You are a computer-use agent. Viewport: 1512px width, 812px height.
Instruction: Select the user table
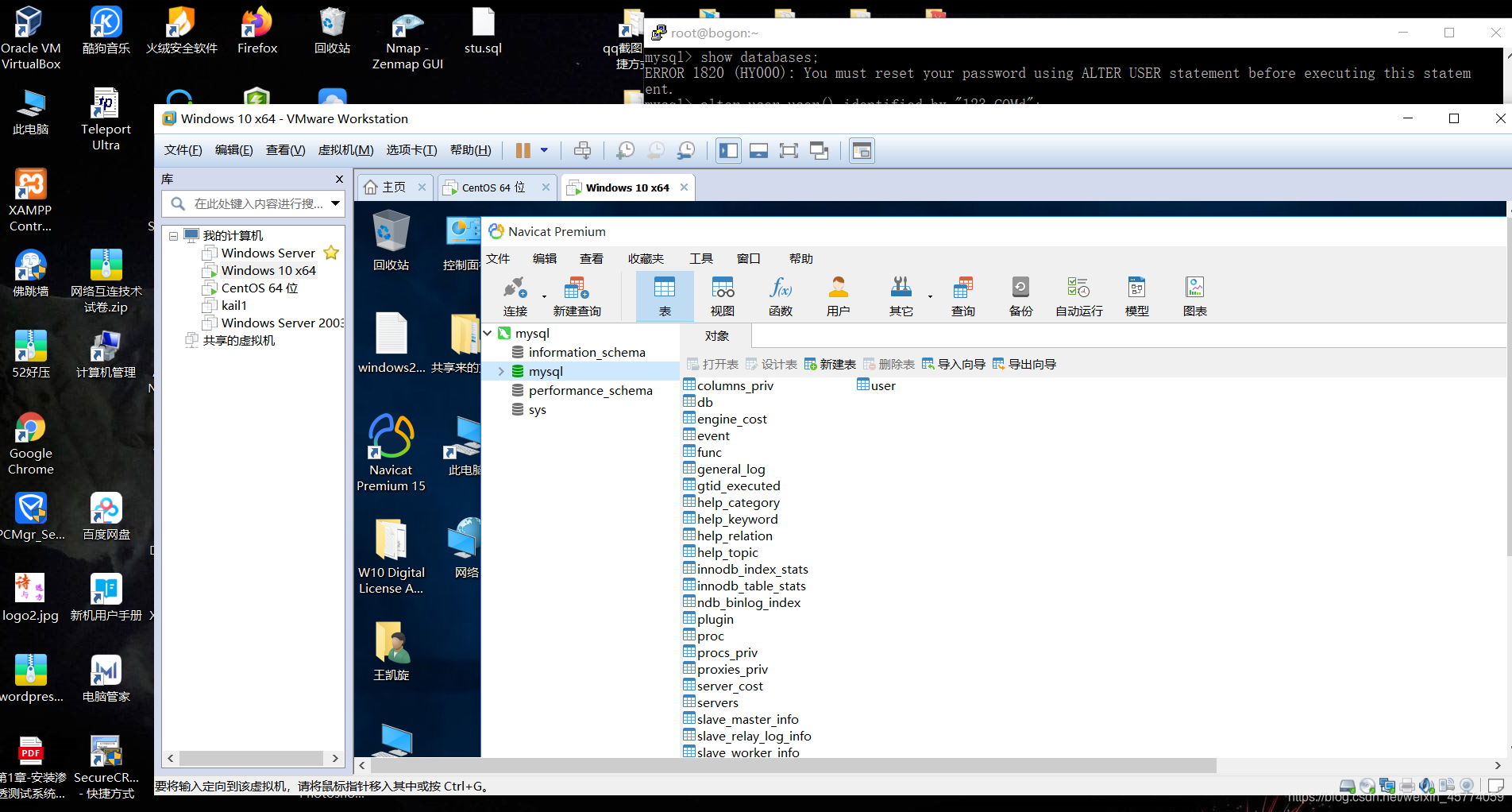click(876, 385)
